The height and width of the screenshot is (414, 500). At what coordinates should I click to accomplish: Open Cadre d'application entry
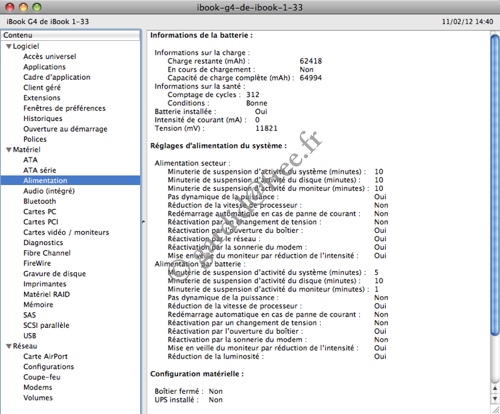(57, 77)
